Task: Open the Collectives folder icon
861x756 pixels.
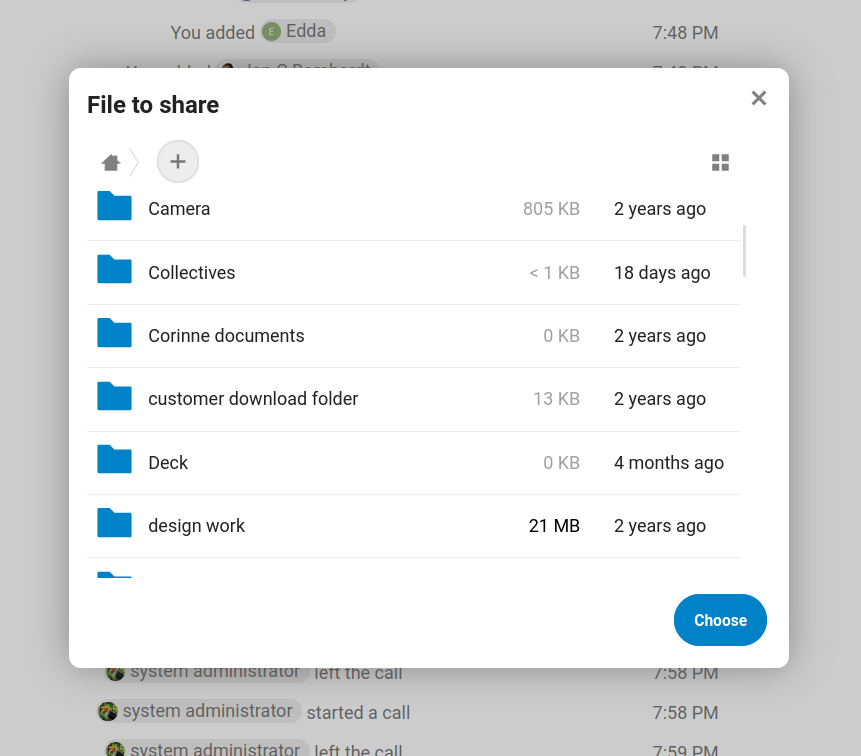Action: [x=113, y=271]
